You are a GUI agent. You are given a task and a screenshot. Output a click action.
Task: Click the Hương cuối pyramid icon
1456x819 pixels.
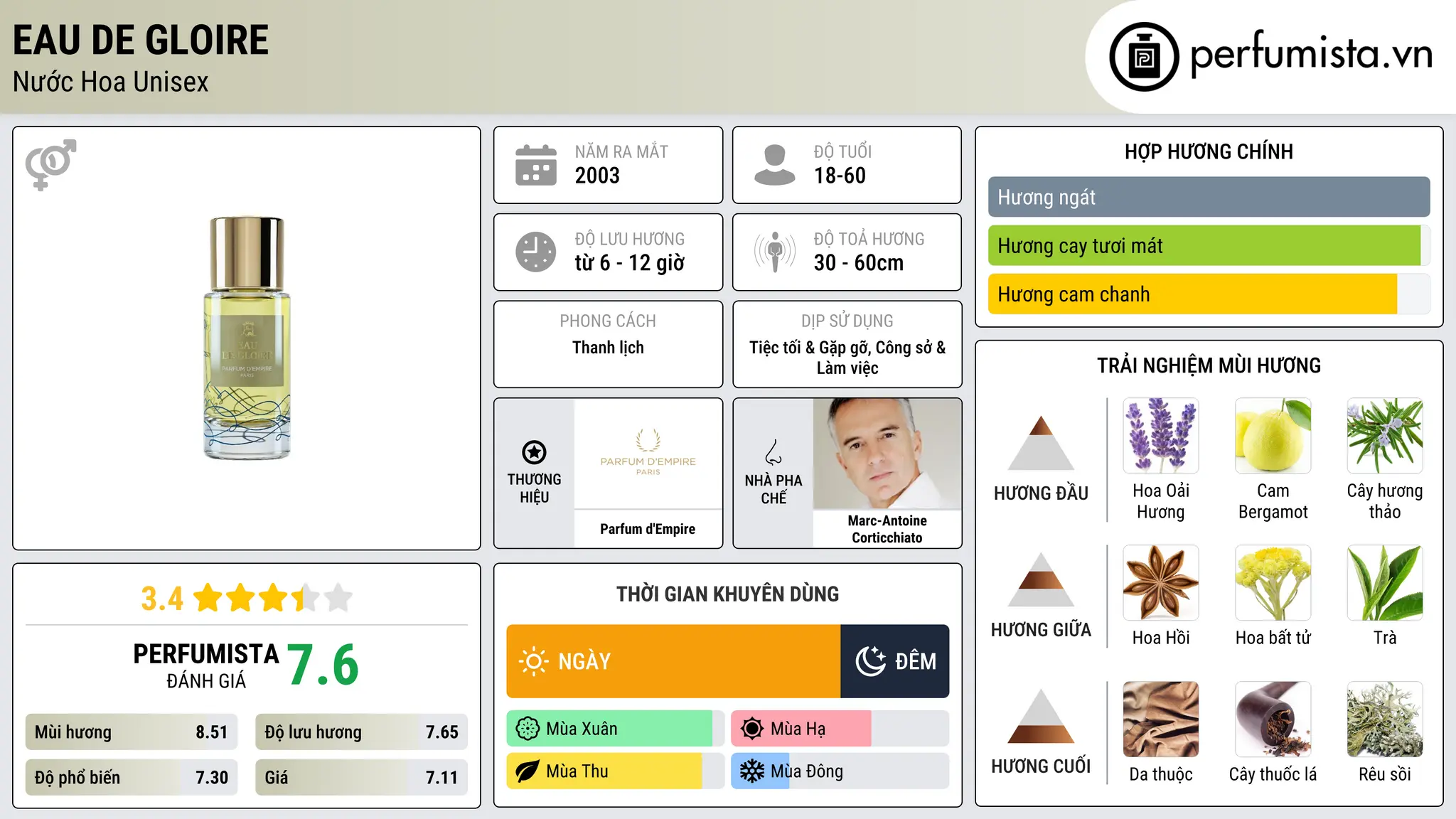point(1041,716)
